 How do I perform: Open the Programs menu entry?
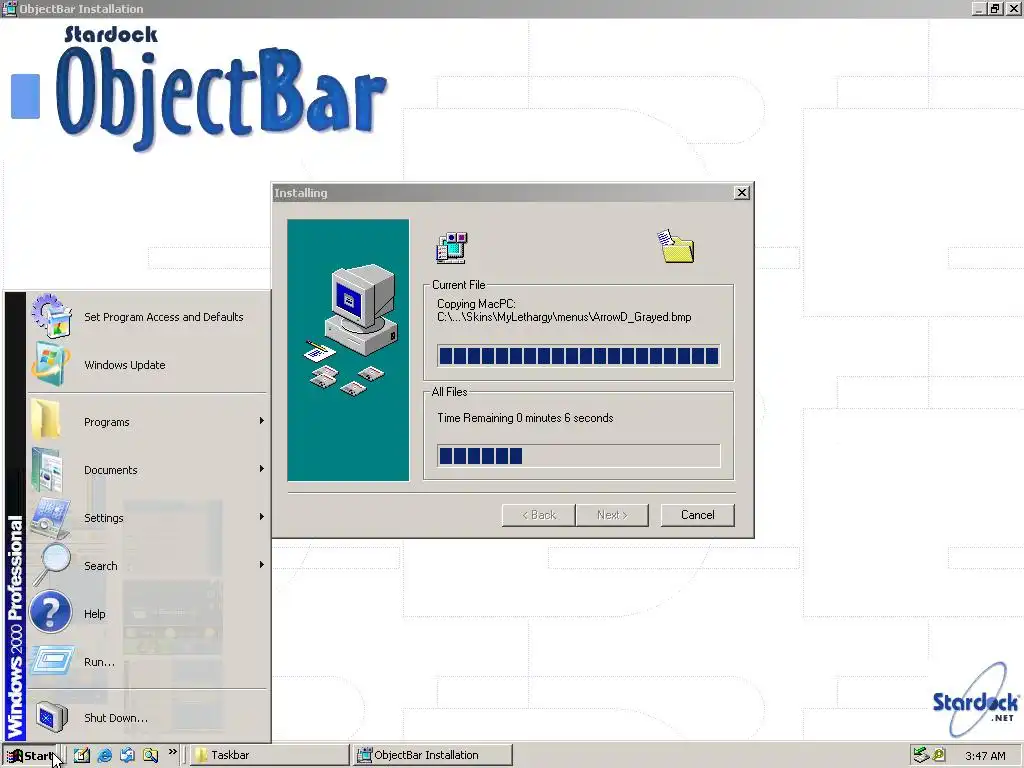coord(148,422)
